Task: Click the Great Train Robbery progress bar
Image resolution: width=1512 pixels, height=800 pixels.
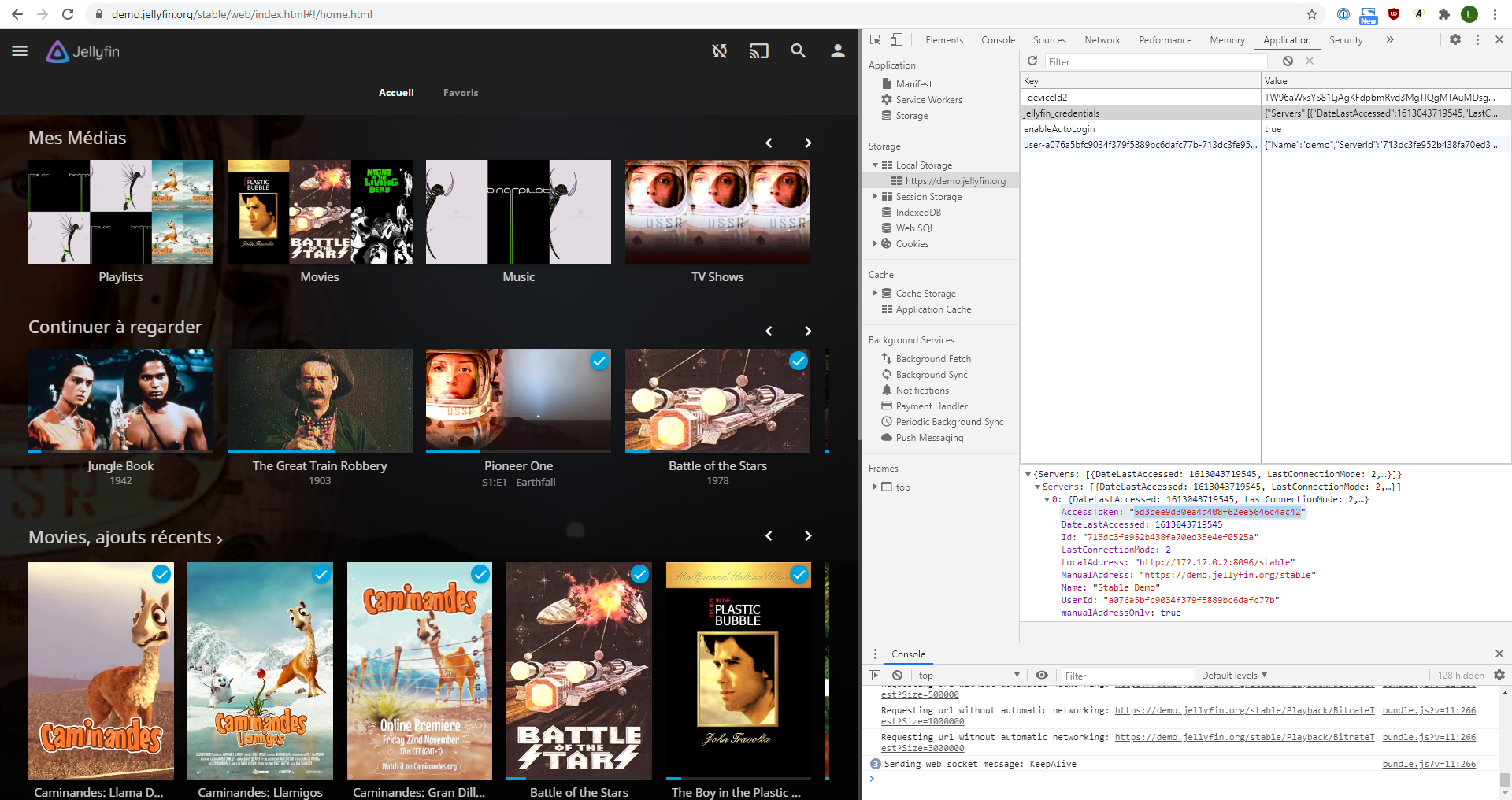Action: tap(320, 451)
